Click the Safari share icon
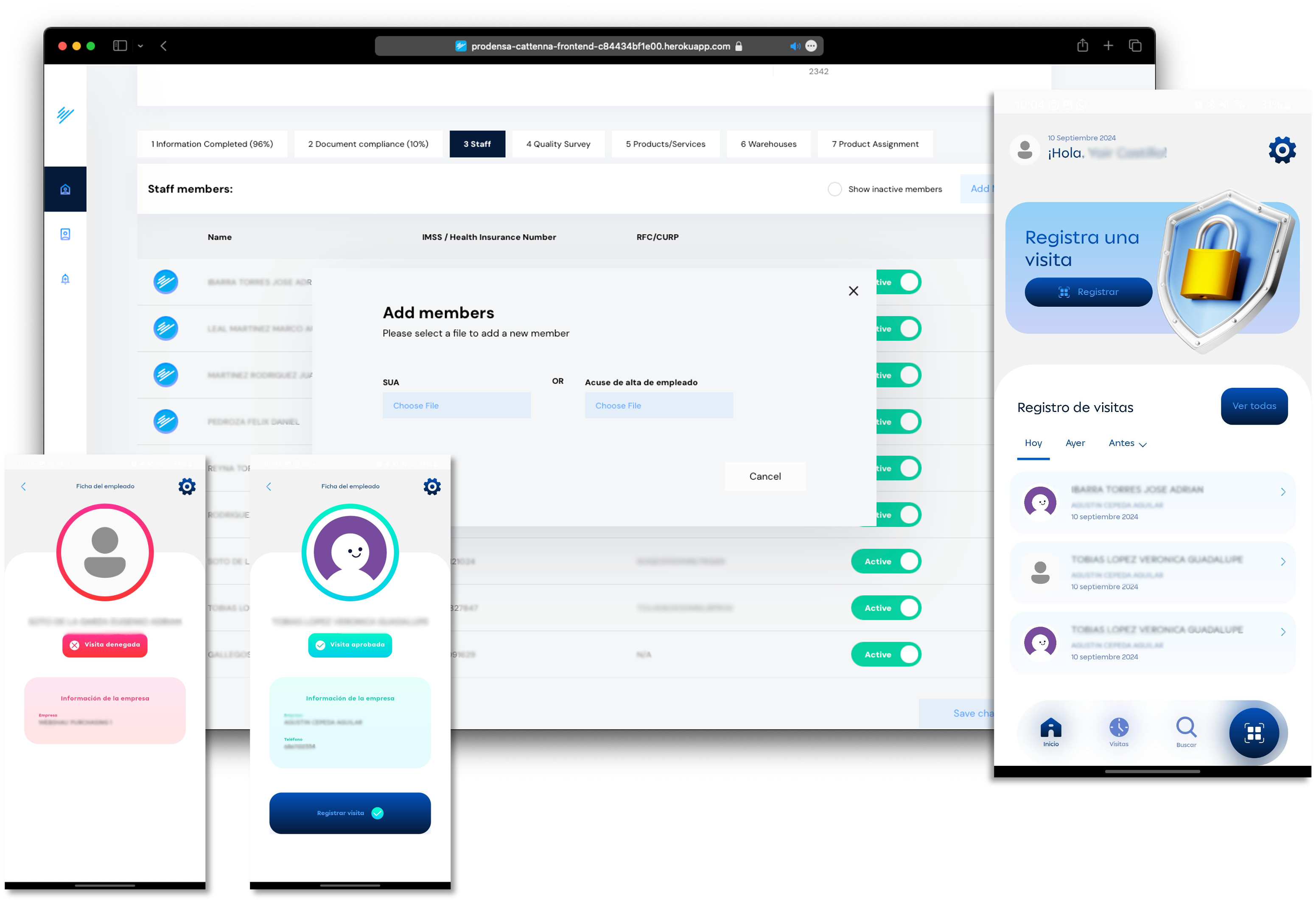This screenshot has width=1316, height=902. (x=1082, y=46)
